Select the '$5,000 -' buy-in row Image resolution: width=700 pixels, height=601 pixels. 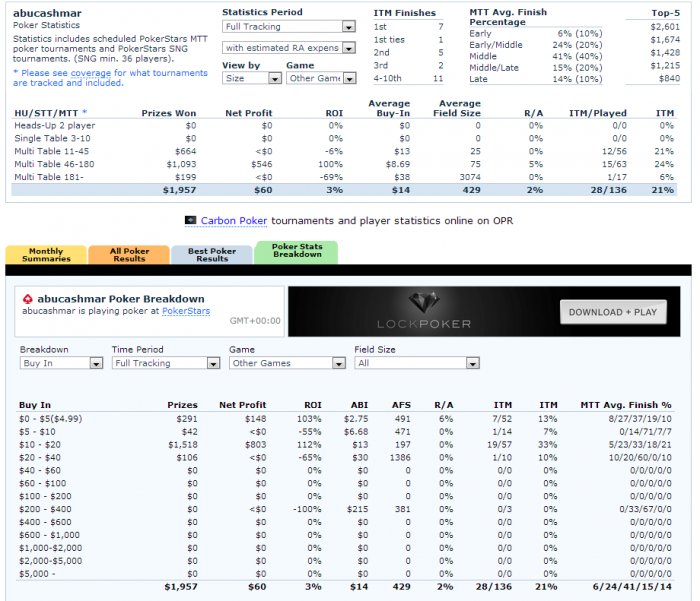point(345,574)
